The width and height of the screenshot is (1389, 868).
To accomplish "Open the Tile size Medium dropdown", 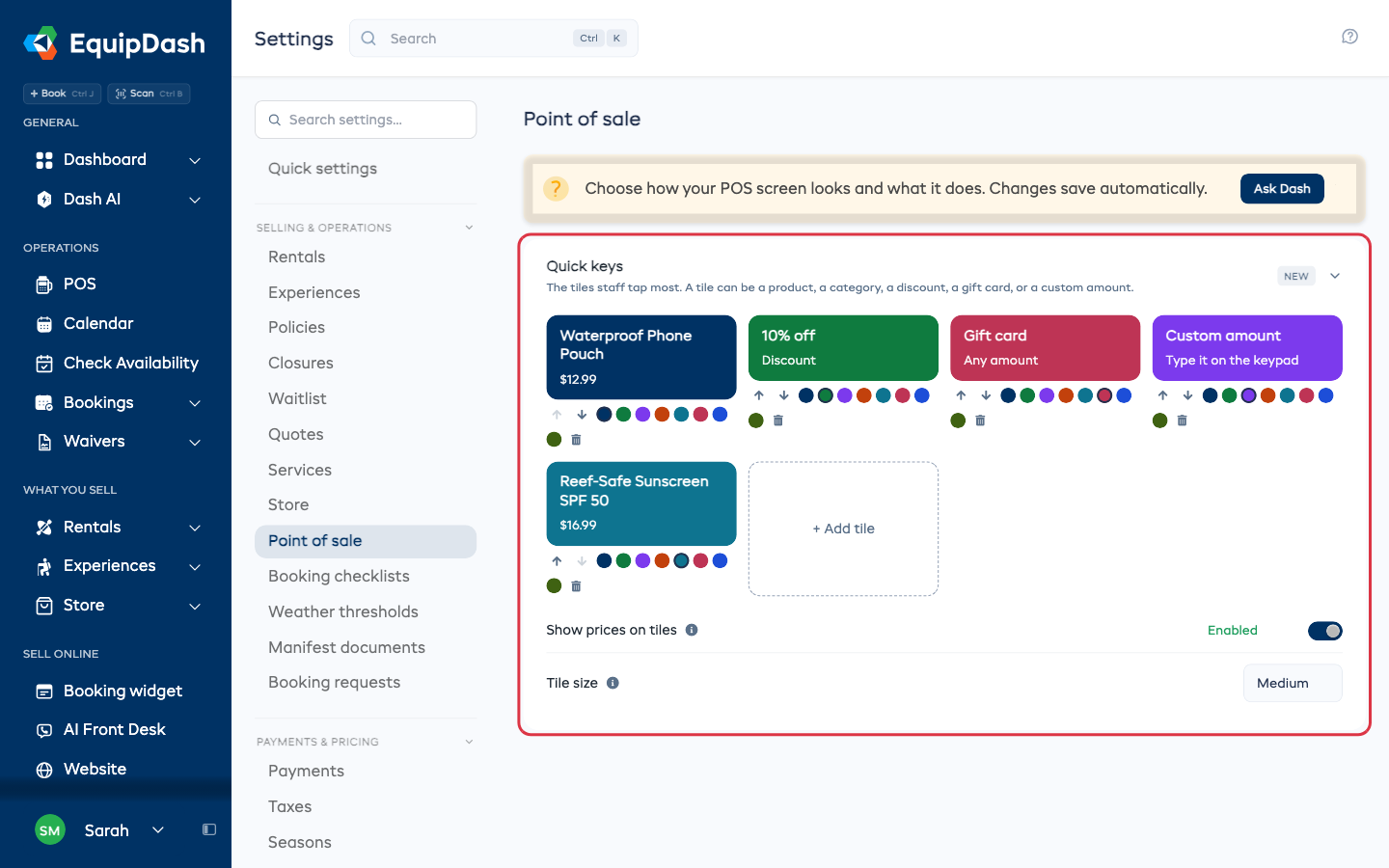I will point(1293,683).
